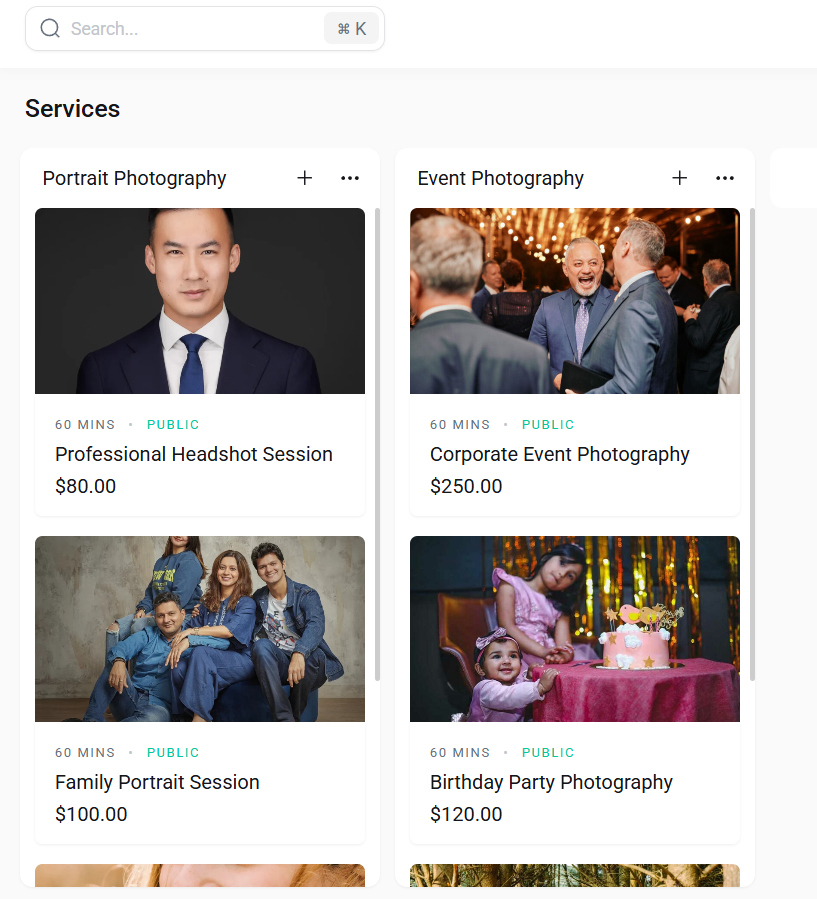The height and width of the screenshot is (899, 817).
Task: Click the Birthday Party Photography title
Action: (x=551, y=782)
